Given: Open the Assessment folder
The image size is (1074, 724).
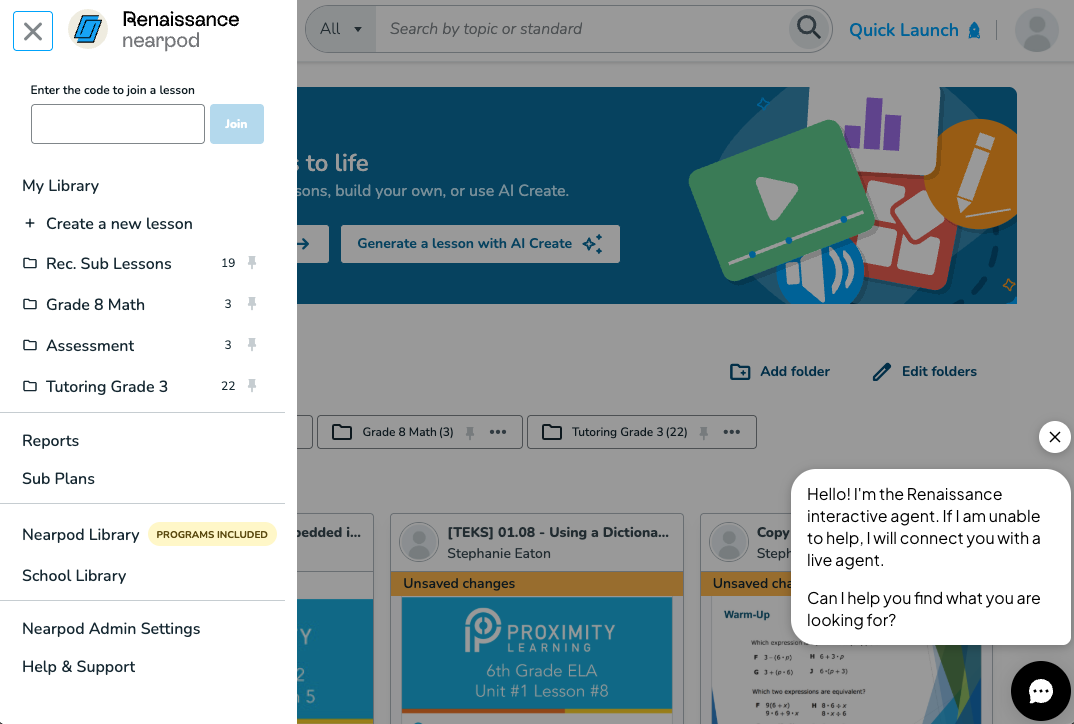Looking at the screenshot, I should (90, 346).
